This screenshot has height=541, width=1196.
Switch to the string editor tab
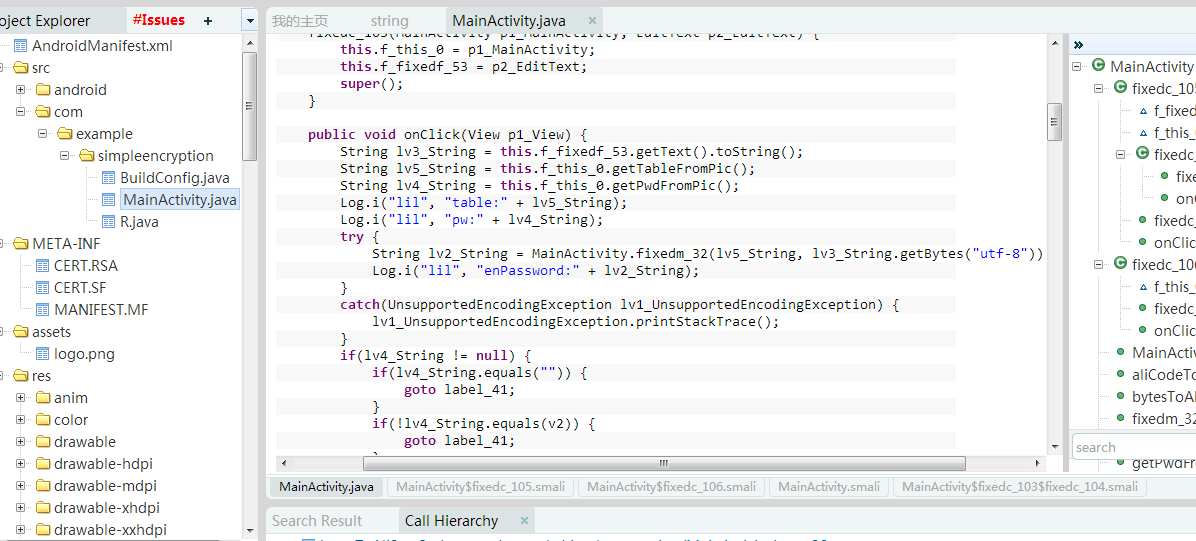[x=389, y=21]
